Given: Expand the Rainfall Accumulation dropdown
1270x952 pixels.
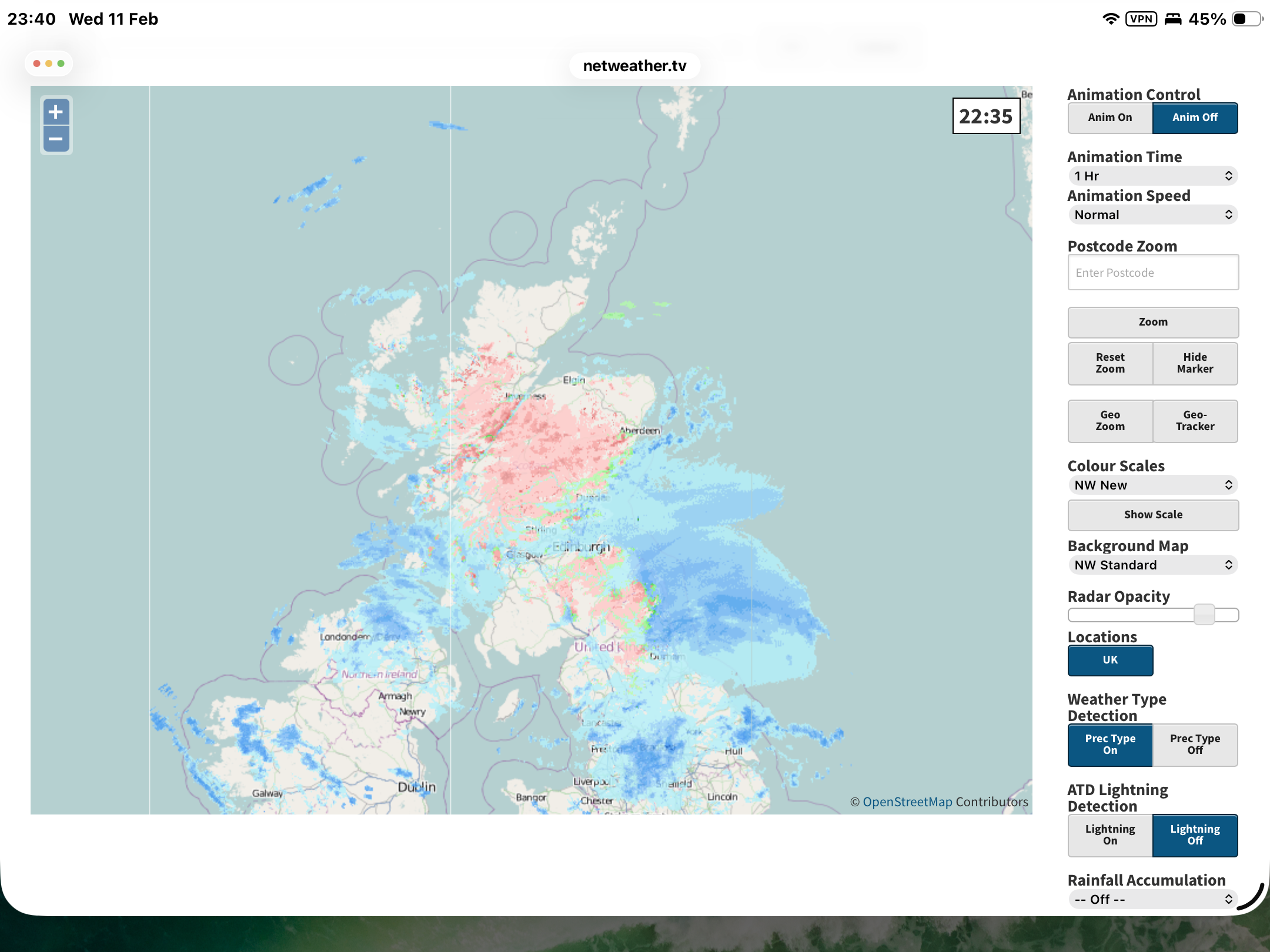Looking at the screenshot, I should point(1152,899).
